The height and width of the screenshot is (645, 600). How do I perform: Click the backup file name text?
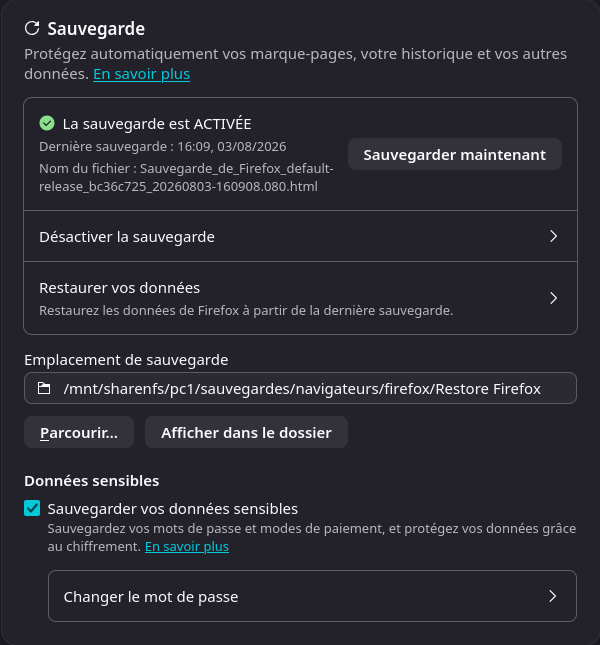tap(186, 178)
